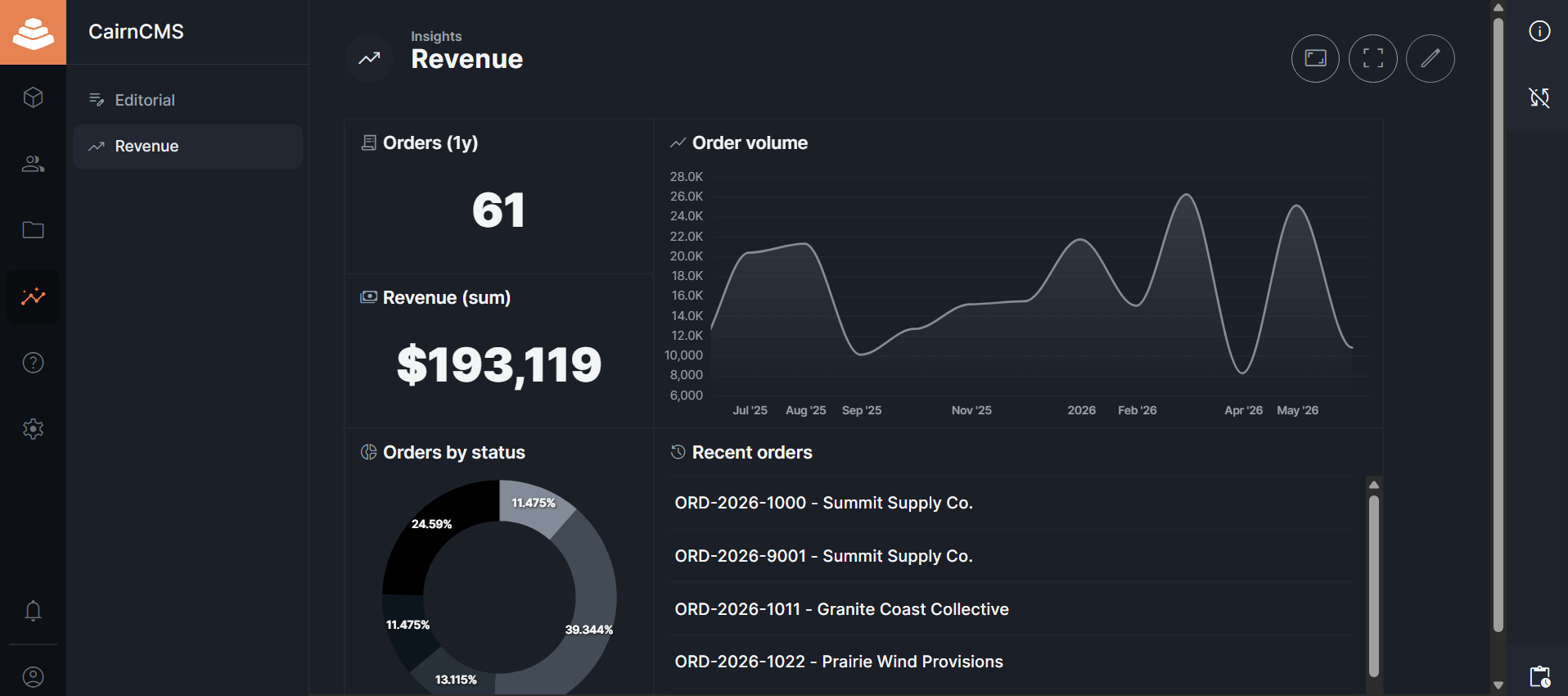
Task: Click the CairnCMS project title
Action: (136, 31)
